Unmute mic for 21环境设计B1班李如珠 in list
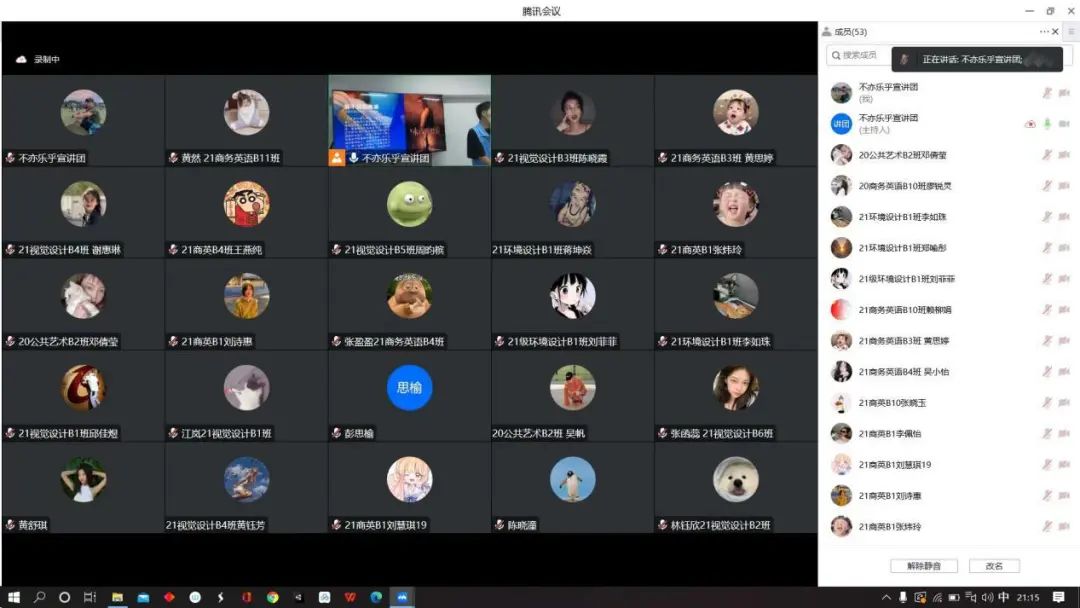Viewport: 1080px width, 608px height. pos(1047,217)
